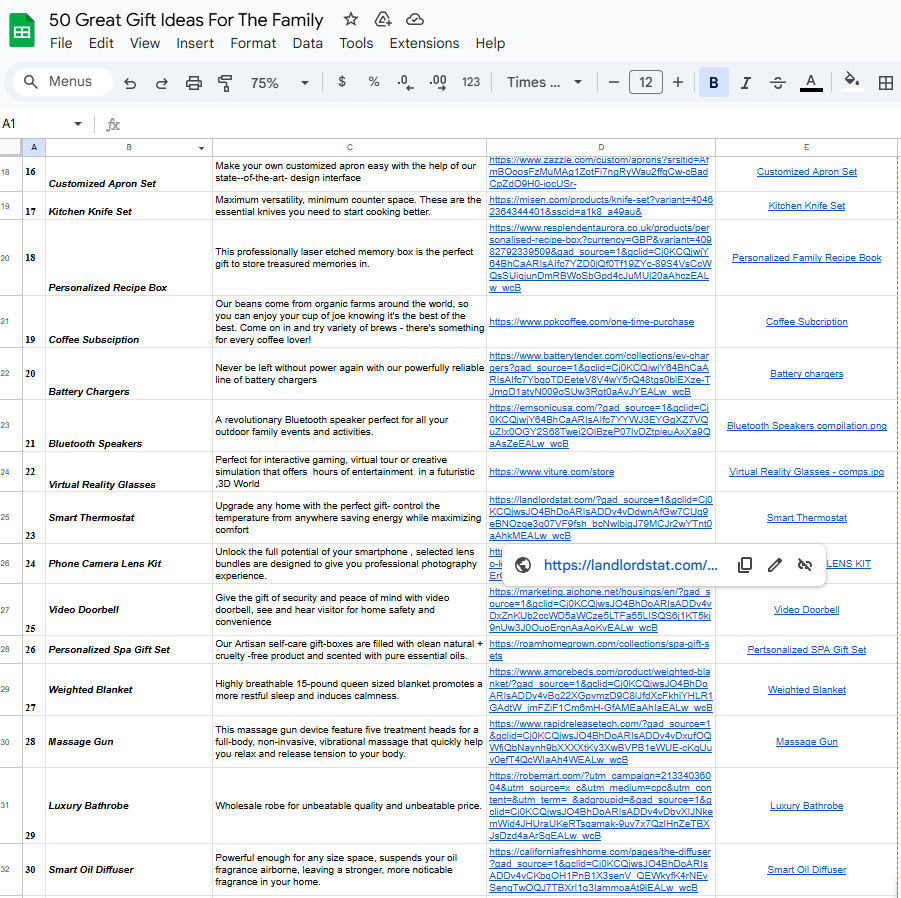901x898 pixels.
Task: Check the cloud save status icon
Action: [x=415, y=20]
